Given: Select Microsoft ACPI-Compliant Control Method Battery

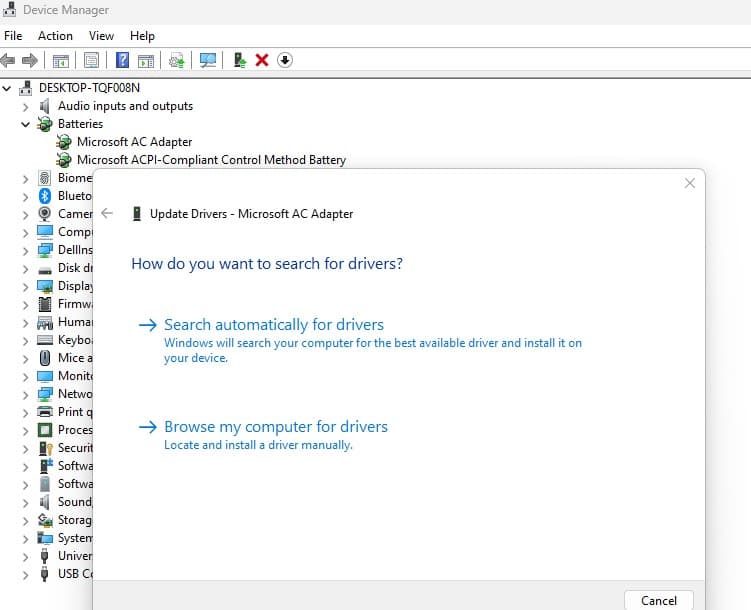Looking at the screenshot, I should coord(211,160).
